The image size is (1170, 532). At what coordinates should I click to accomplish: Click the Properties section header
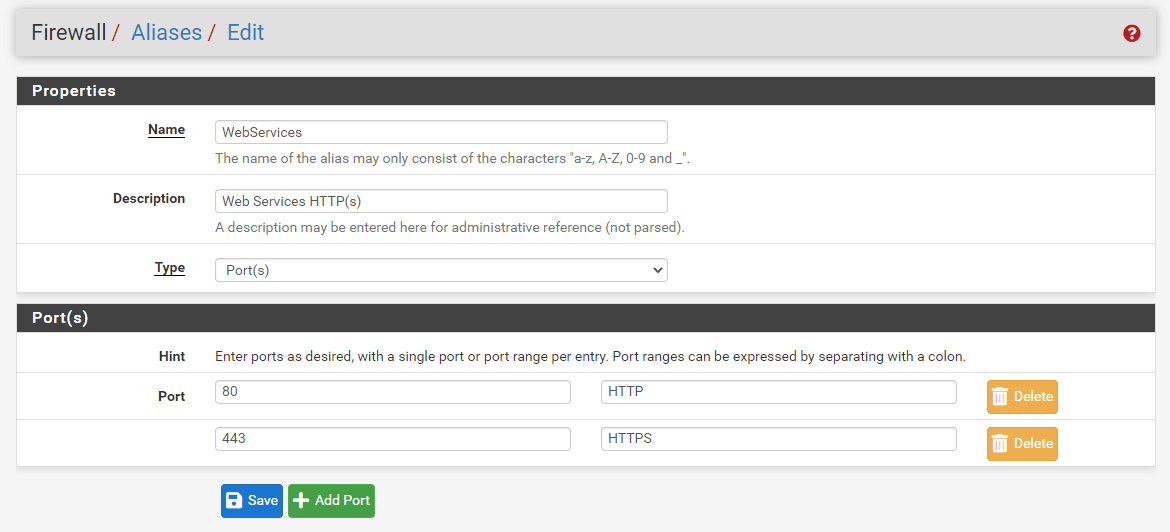(586, 91)
